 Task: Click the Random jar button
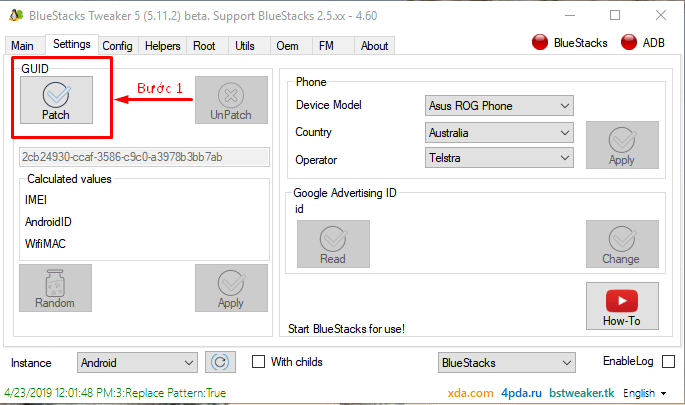(x=55, y=288)
